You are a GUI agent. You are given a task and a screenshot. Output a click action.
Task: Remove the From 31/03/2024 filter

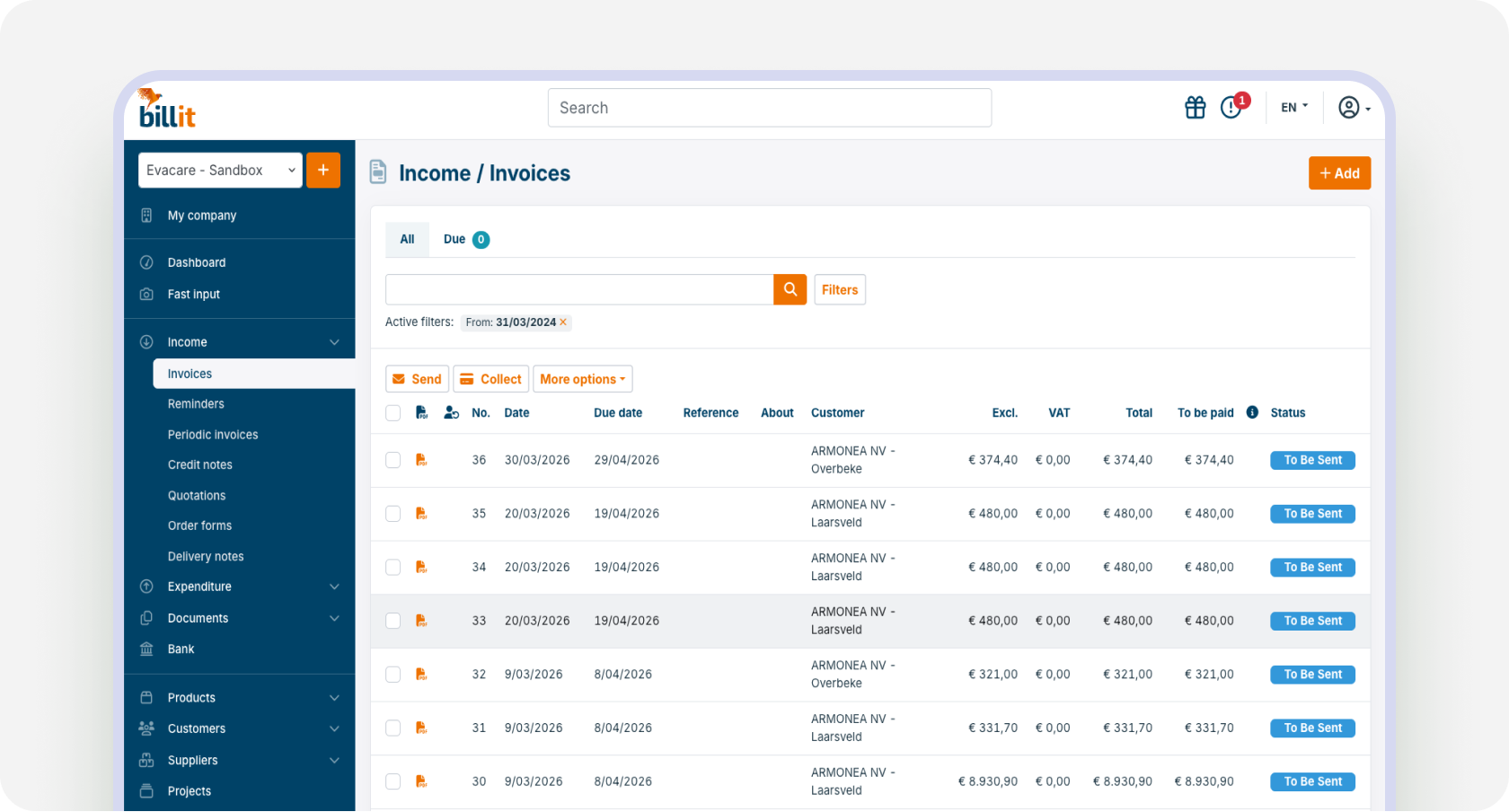563,322
